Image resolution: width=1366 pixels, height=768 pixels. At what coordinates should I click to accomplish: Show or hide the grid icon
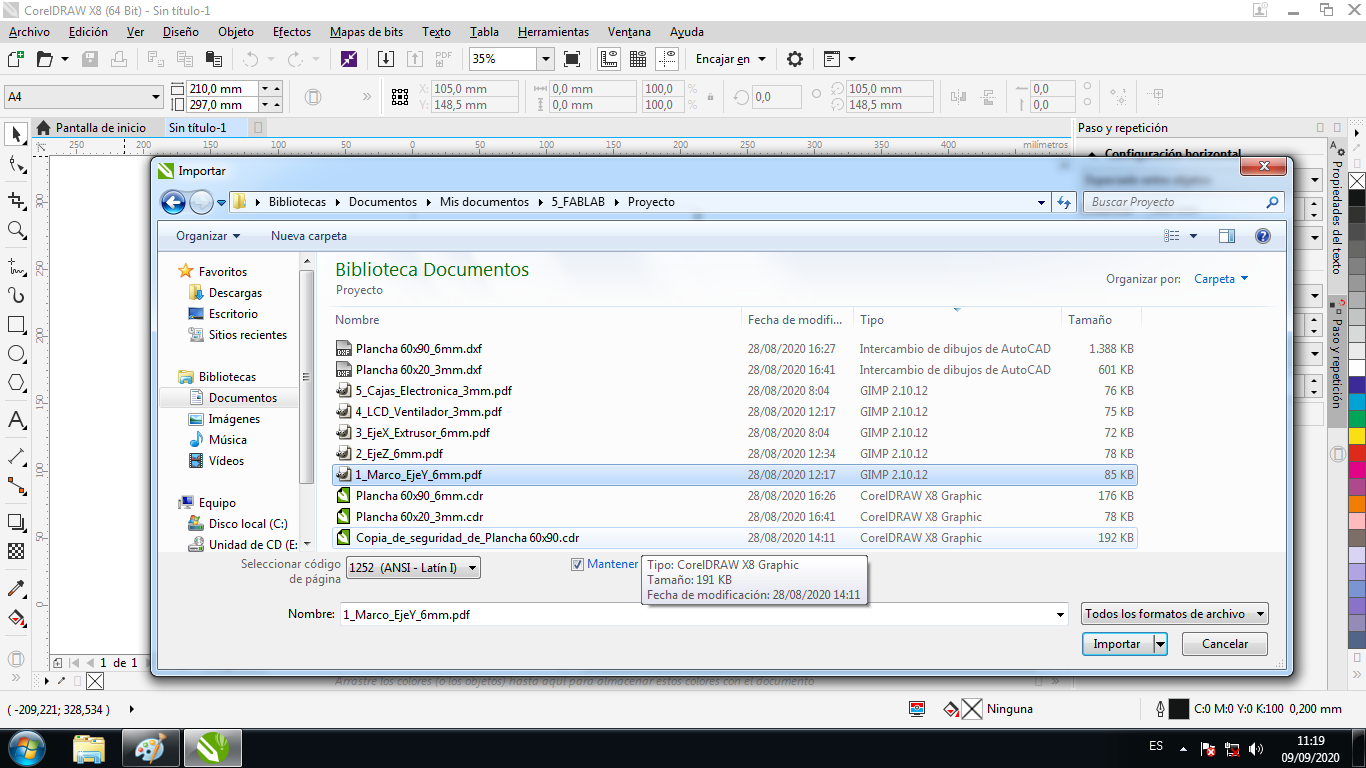[x=638, y=59]
